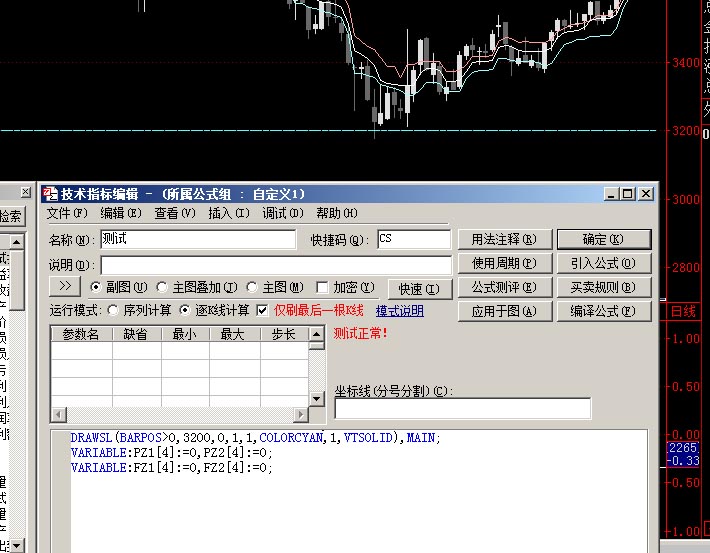Viewport: 710px width, 553px height.
Task: Open the 调试(D) menu
Action: [x=283, y=213]
